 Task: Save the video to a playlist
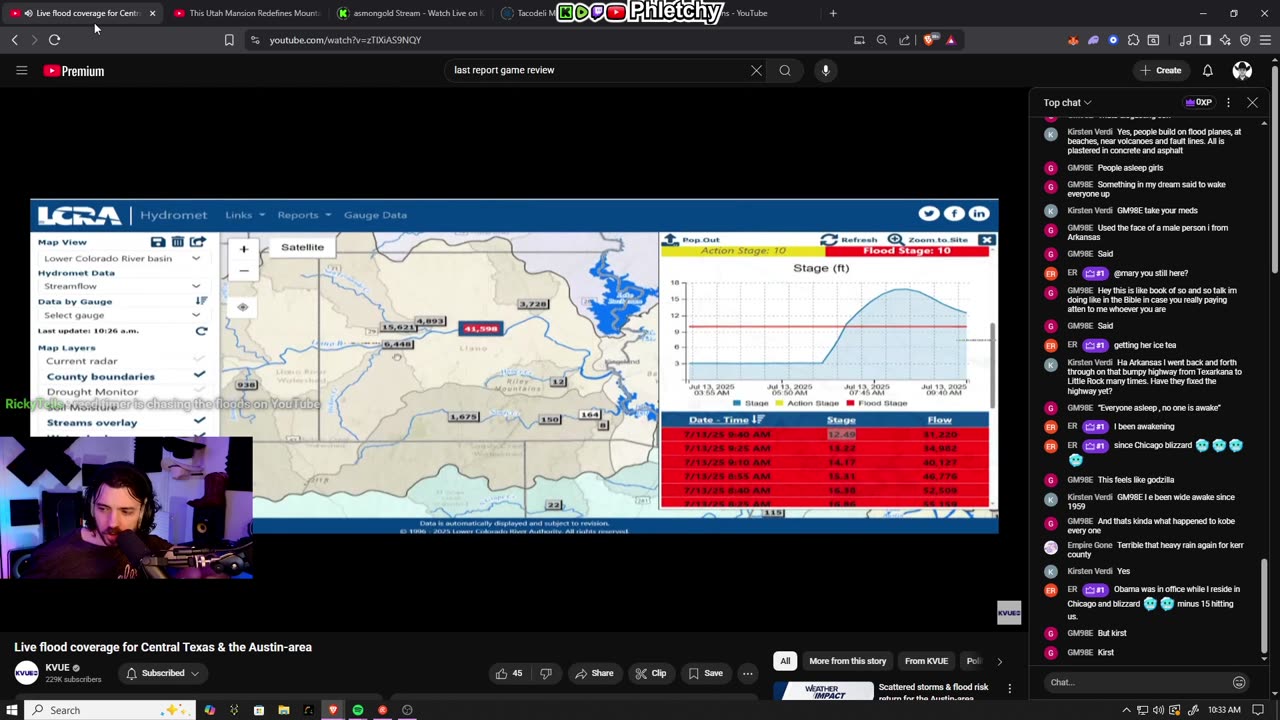[705, 673]
